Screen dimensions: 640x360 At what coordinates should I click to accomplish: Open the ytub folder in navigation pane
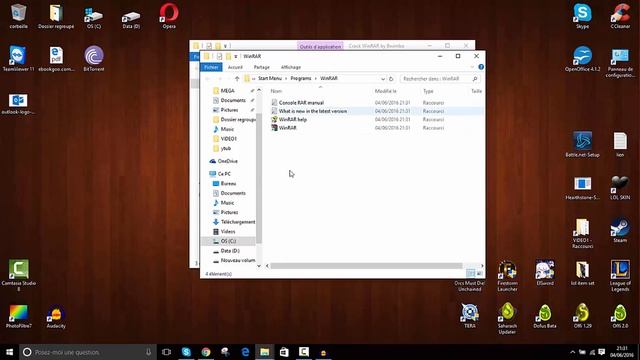tap(226, 149)
